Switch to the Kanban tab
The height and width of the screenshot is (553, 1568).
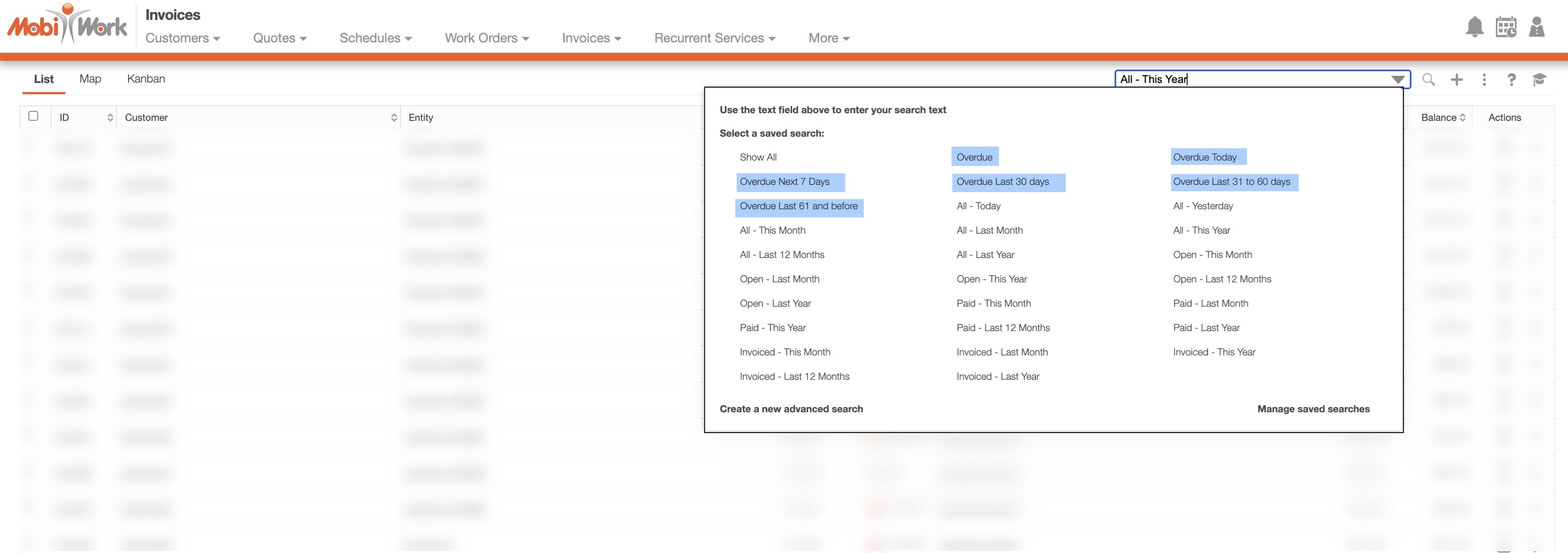[146, 79]
